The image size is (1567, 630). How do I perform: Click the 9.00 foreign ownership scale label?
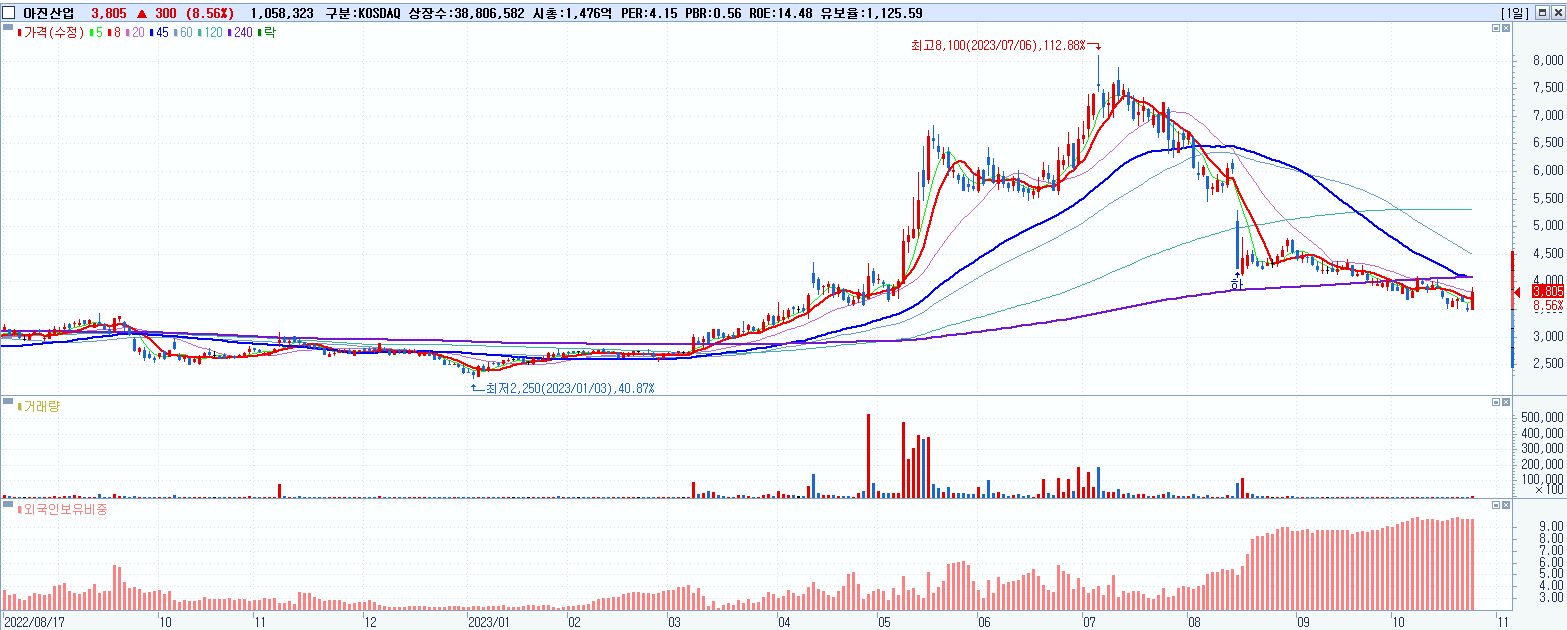(x=1552, y=526)
